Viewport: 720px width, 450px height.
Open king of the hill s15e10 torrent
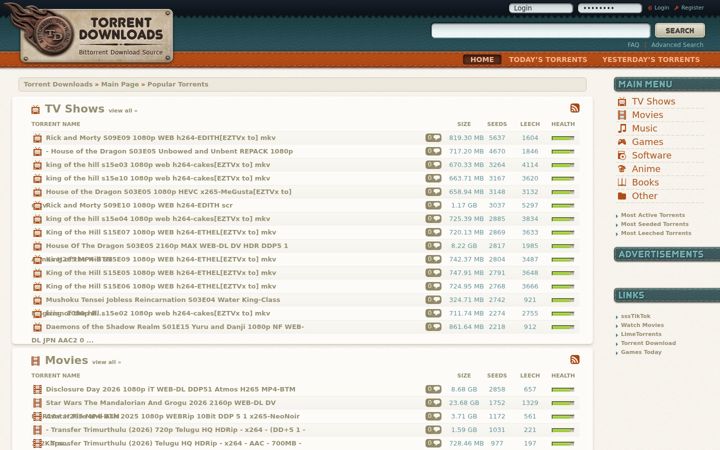point(158,178)
